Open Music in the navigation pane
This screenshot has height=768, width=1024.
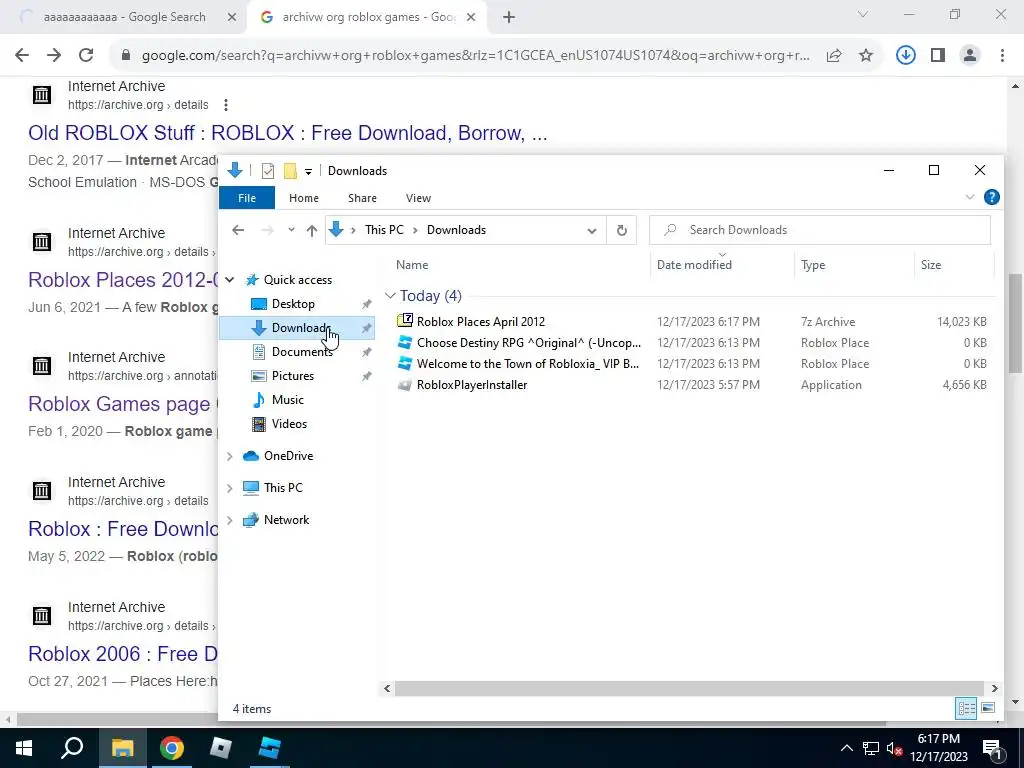tap(287, 400)
